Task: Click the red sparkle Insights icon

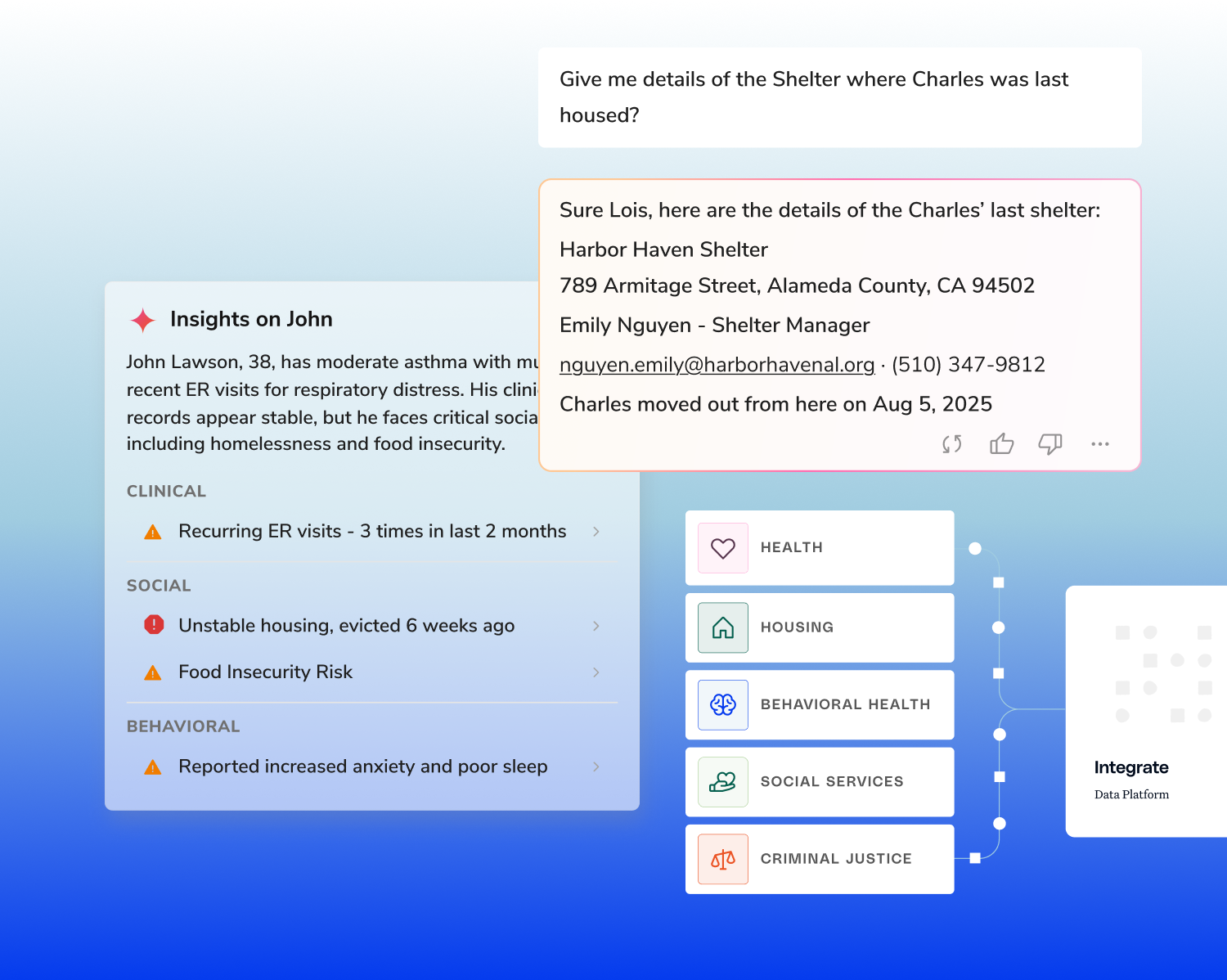Action: pyautogui.click(x=143, y=320)
